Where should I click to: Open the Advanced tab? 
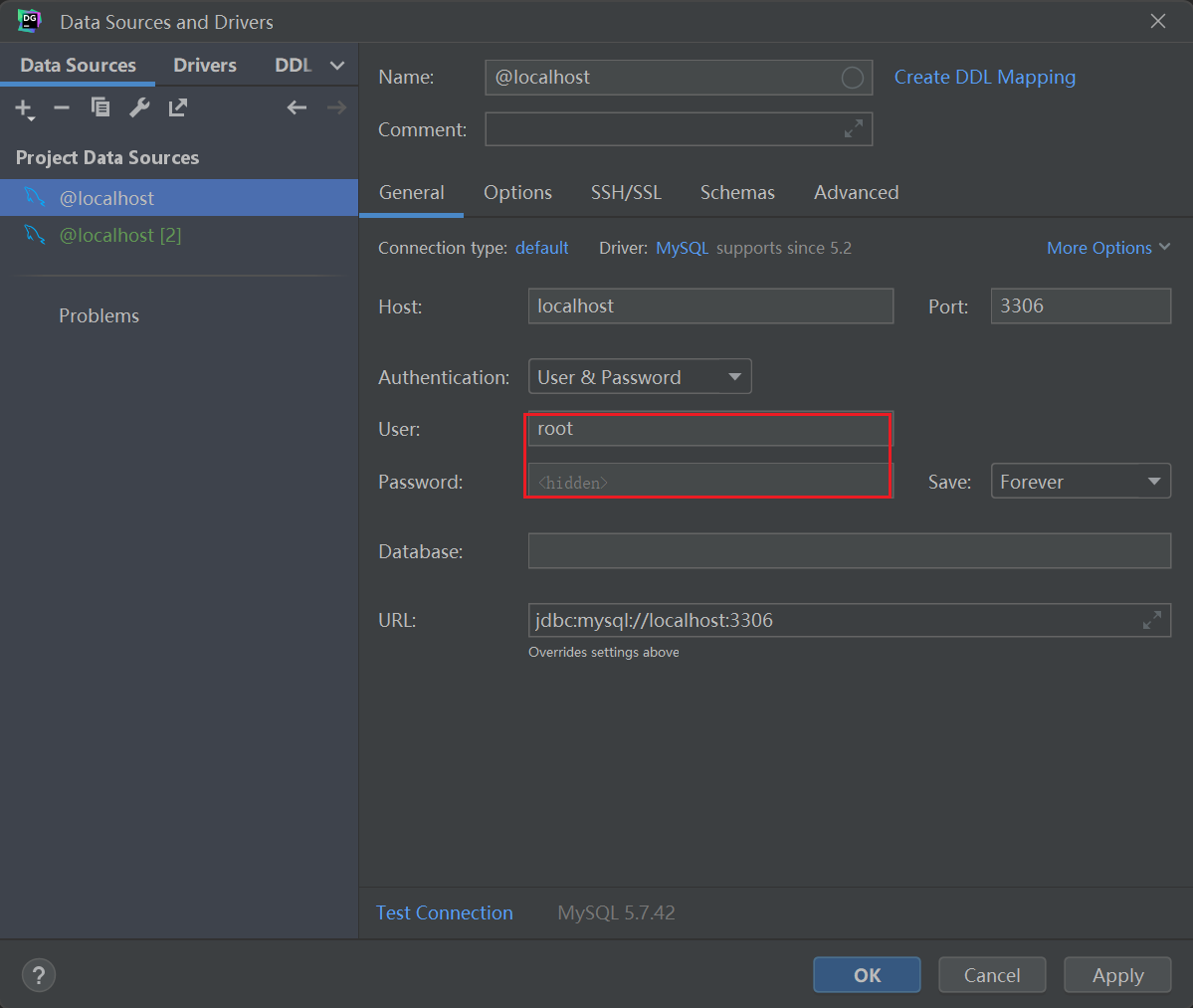[856, 192]
